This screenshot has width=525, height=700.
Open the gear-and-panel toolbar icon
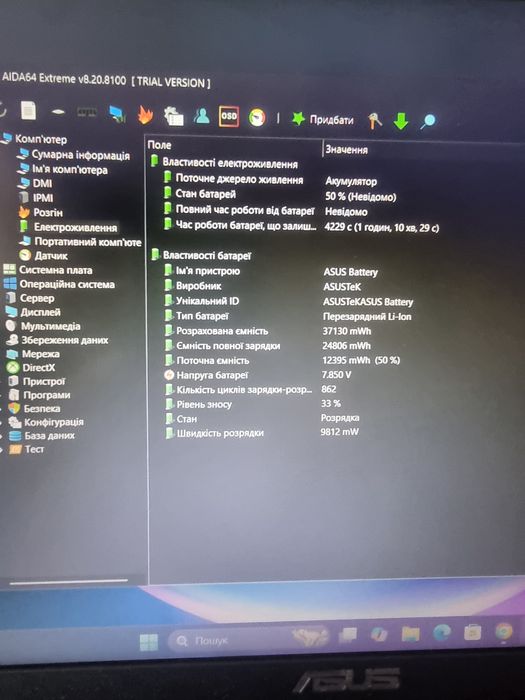pyautogui.click(x=173, y=116)
